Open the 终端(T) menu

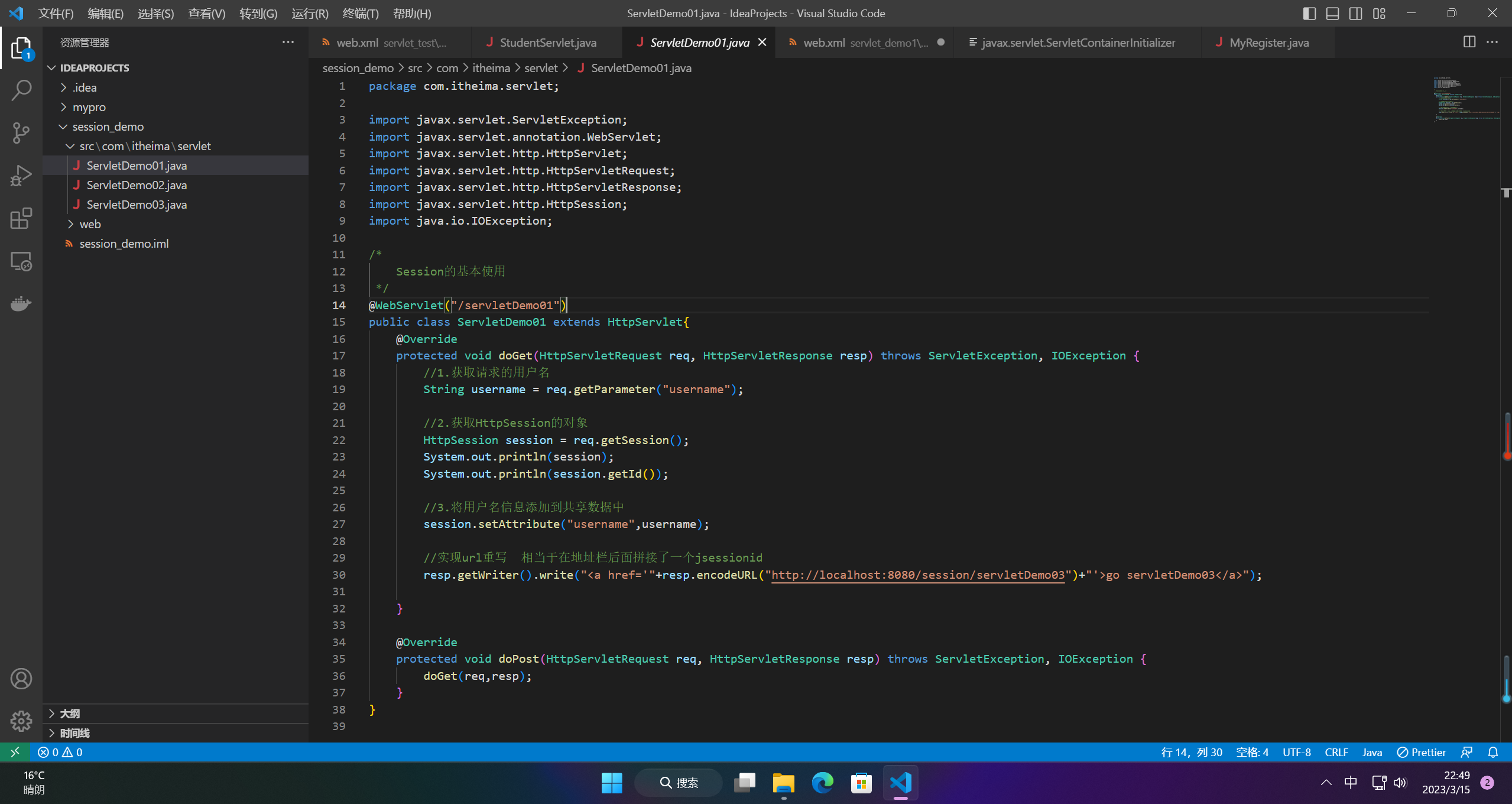[360, 13]
